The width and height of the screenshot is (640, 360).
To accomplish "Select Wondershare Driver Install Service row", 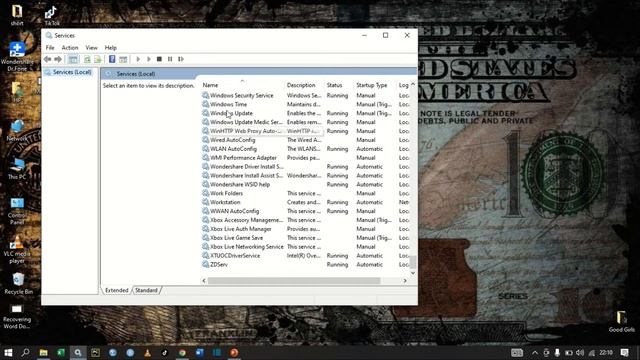I will (x=305, y=167).
